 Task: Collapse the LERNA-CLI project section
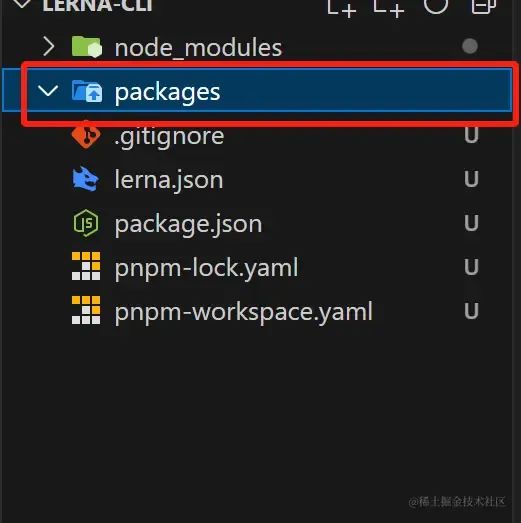pyautogui.click(x=22, y=4)
